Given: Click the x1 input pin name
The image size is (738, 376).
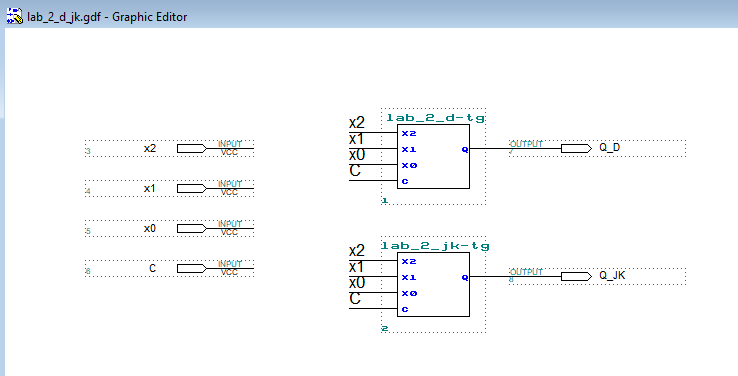Looking at the screenshot, I should (x=150, y=188).
